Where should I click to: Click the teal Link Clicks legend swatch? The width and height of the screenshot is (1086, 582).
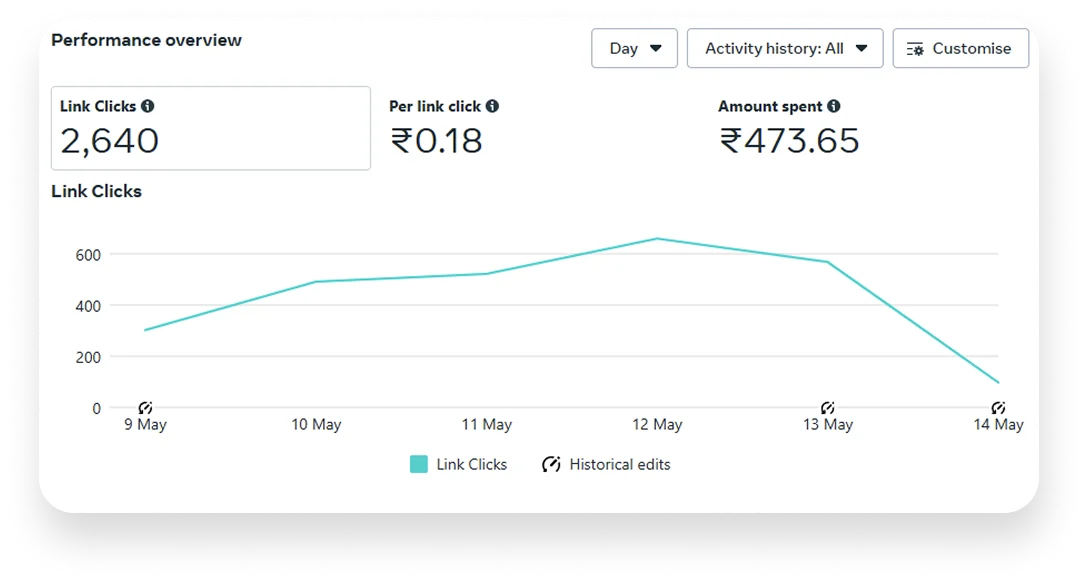click(419, 464)
